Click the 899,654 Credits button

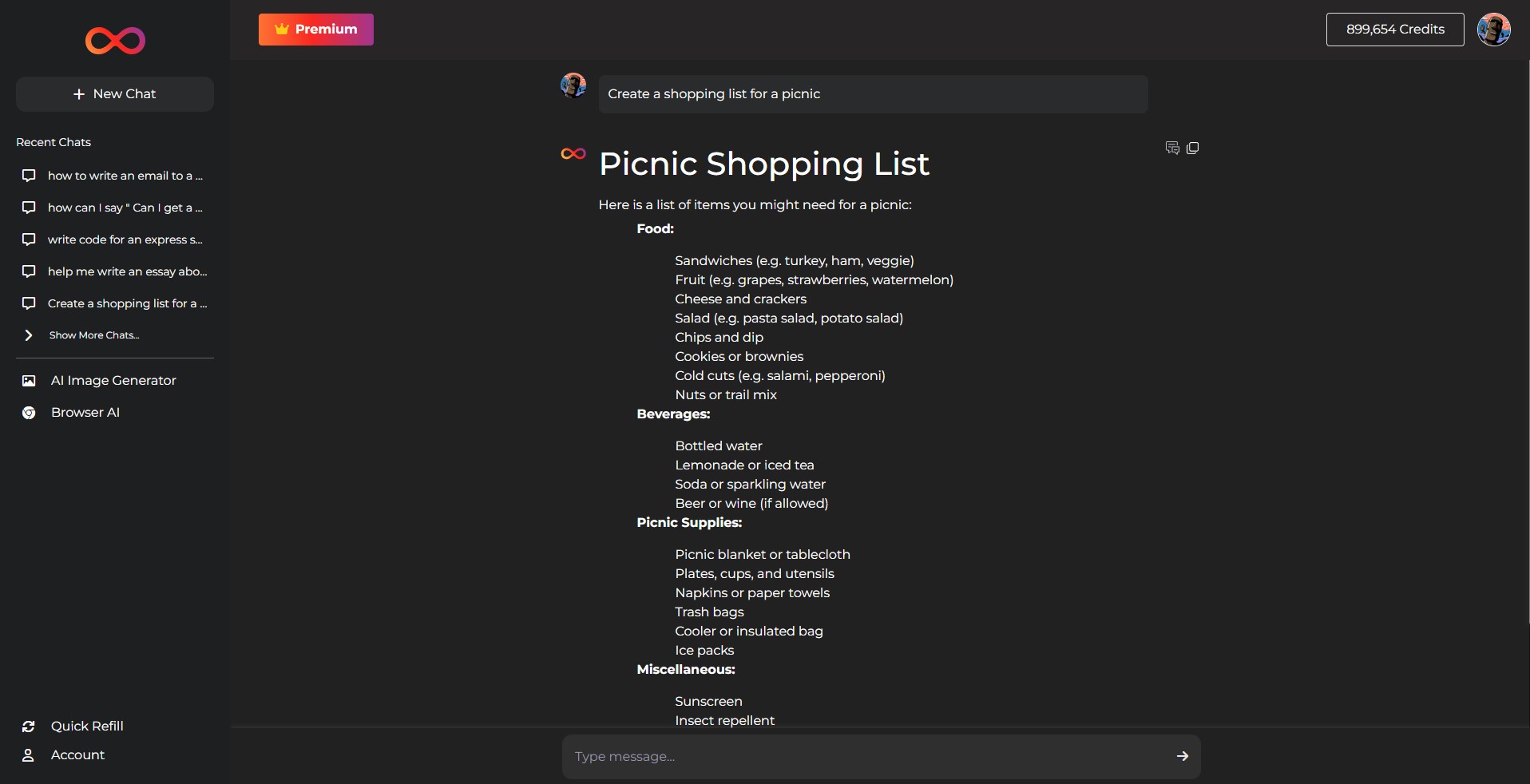1394,30
